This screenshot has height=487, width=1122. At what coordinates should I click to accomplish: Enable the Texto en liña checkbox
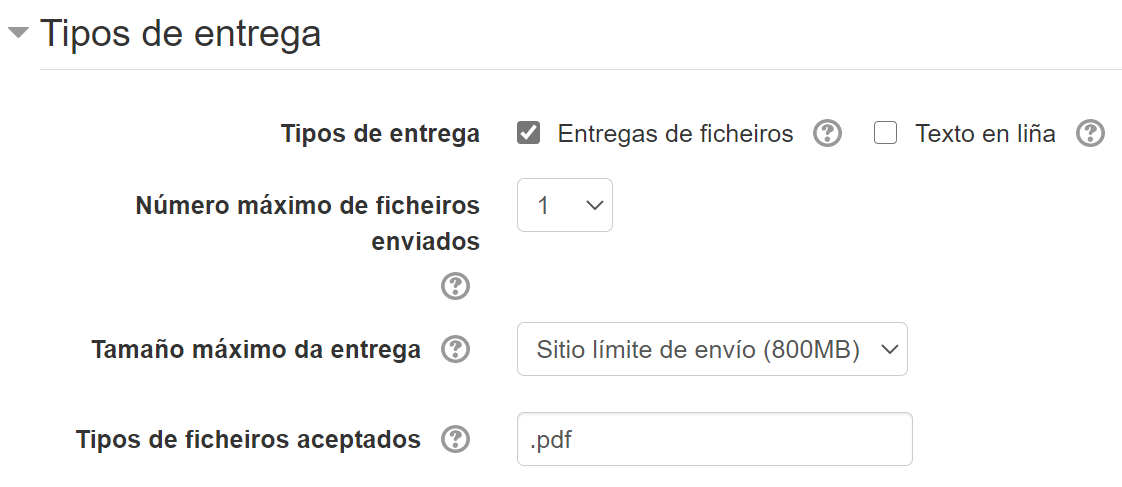[885, 133]
